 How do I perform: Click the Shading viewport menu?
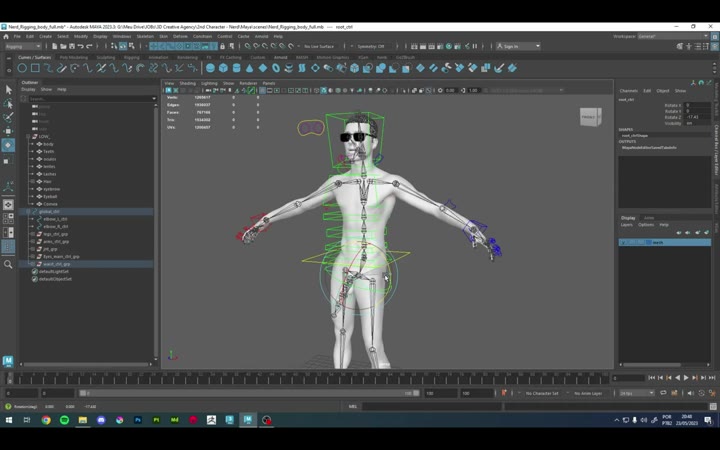(187, 83)
